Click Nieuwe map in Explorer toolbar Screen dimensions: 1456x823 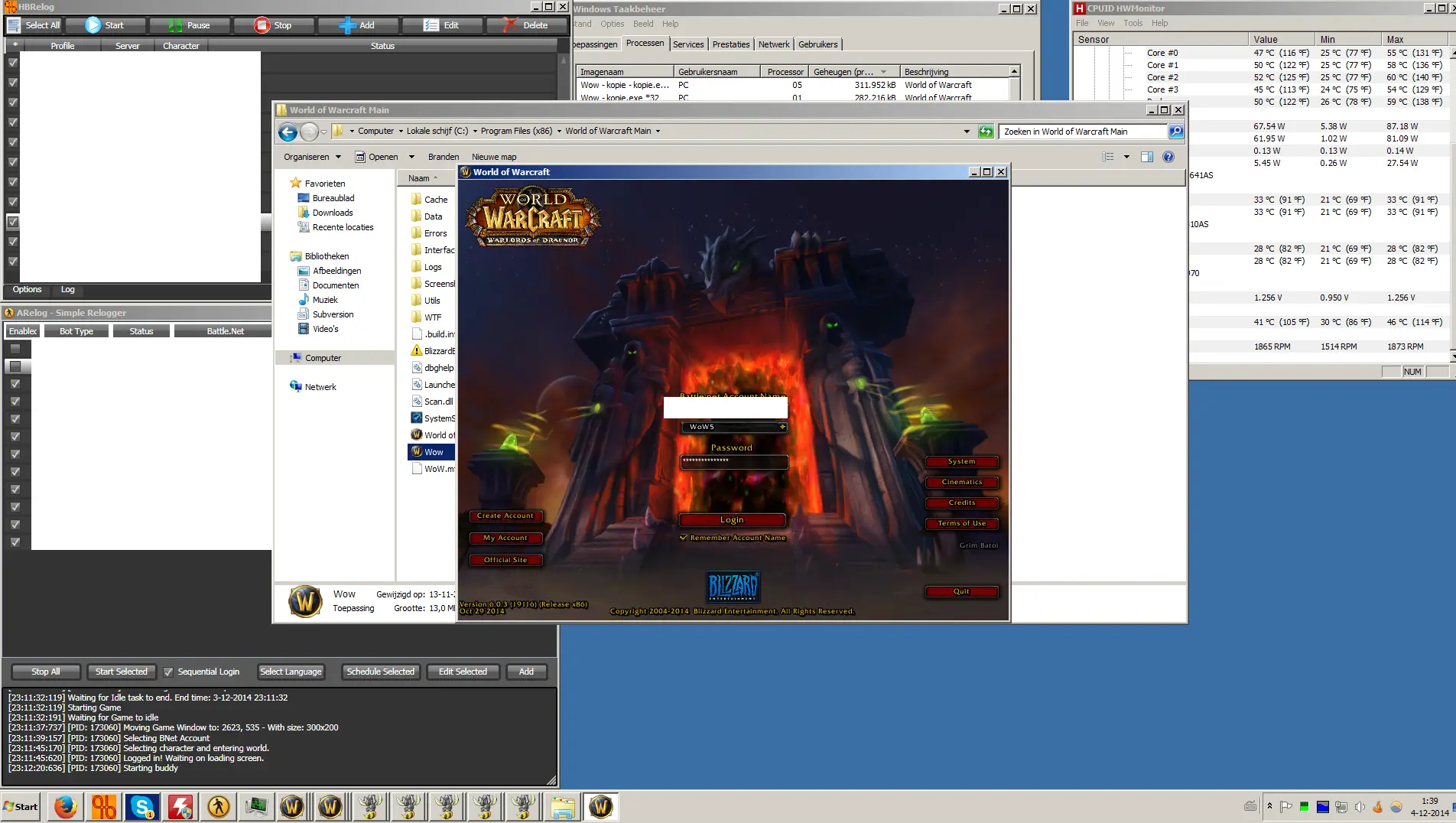[494, 157]
